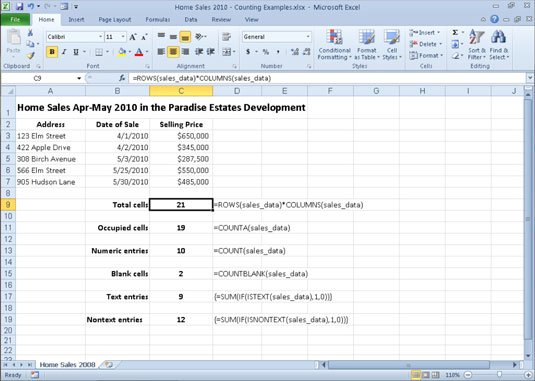Toggle Align Text Left
Screen dimensions: 535x381
(x=161, y=52)
